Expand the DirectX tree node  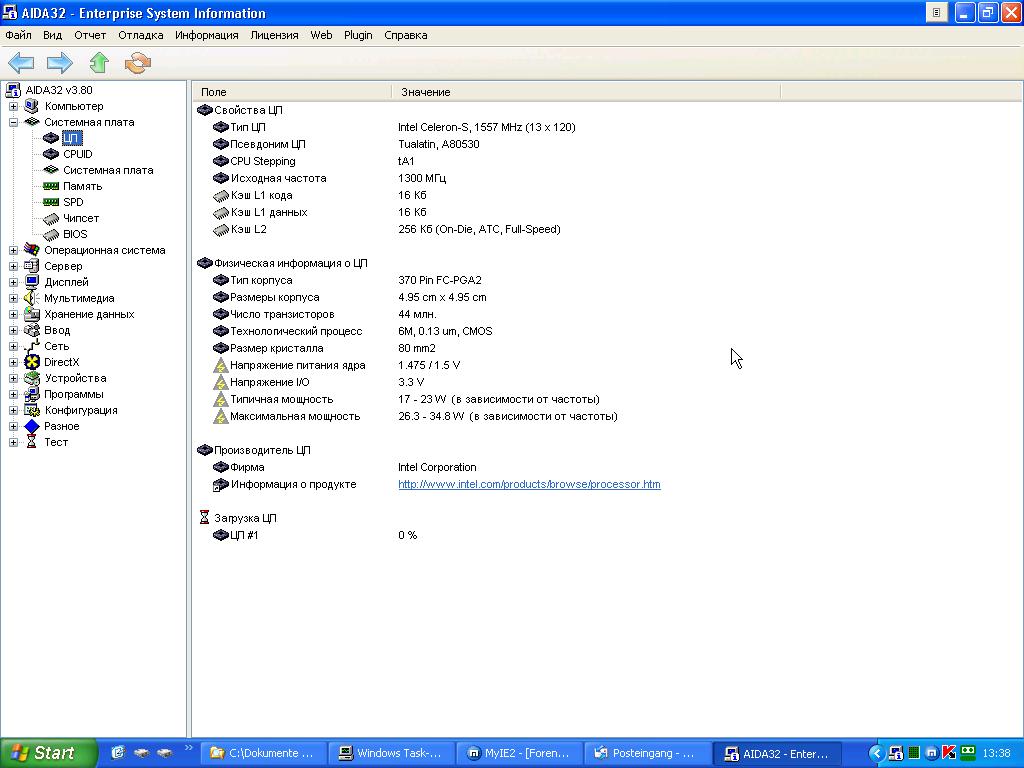pyautogui.click(x=13, y=362)
